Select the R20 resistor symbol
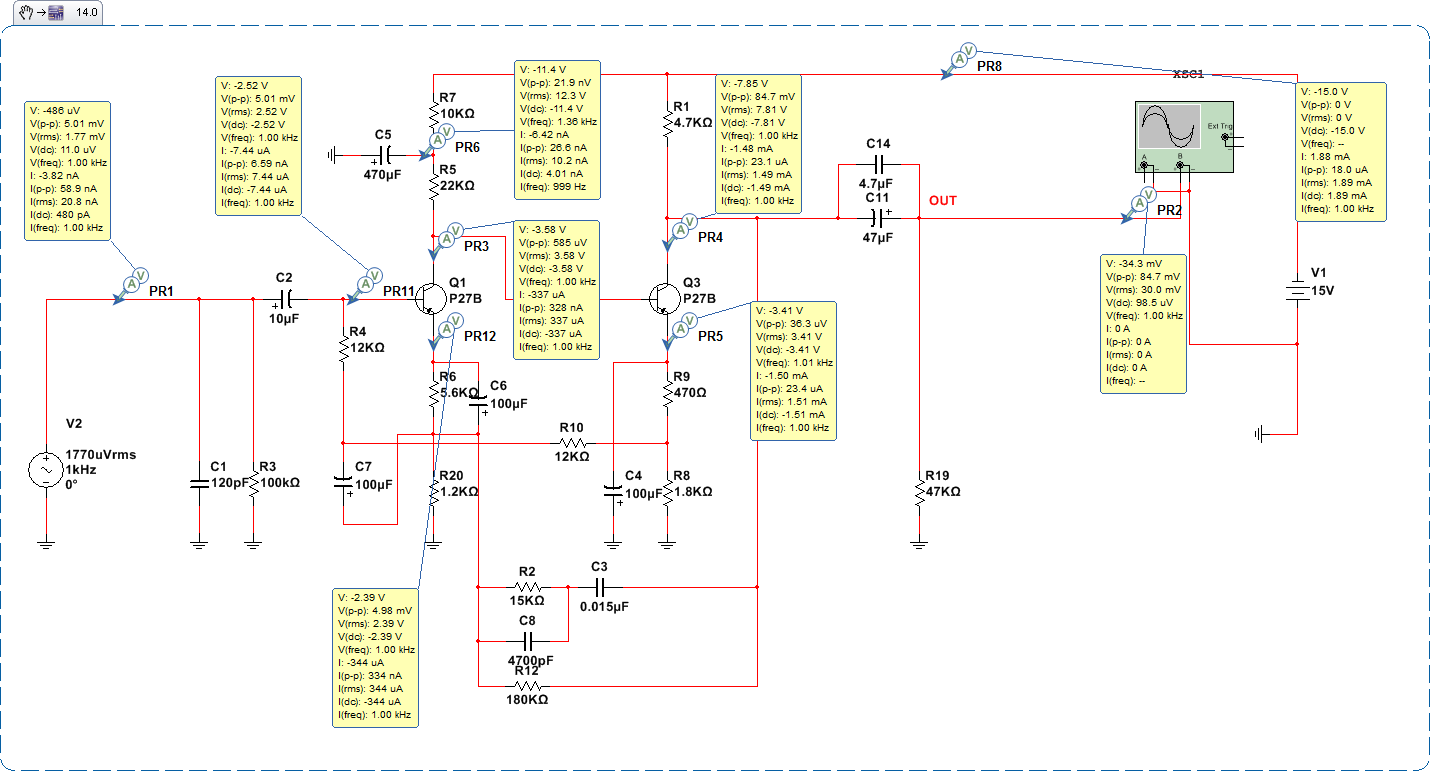Screen dimensions: 1430x771 pos(432,491)
